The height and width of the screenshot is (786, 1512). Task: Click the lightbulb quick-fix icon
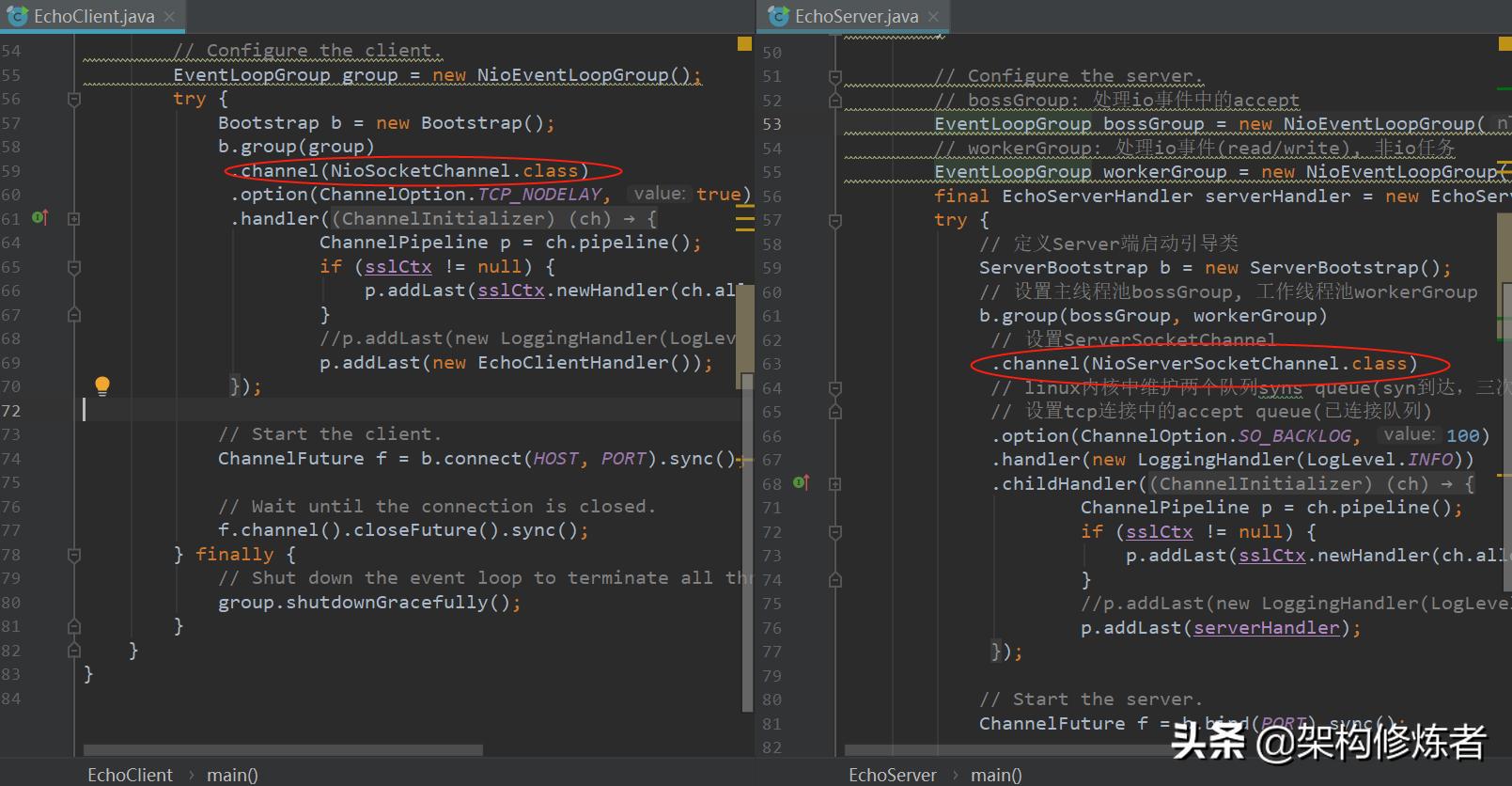pos(102,385)
